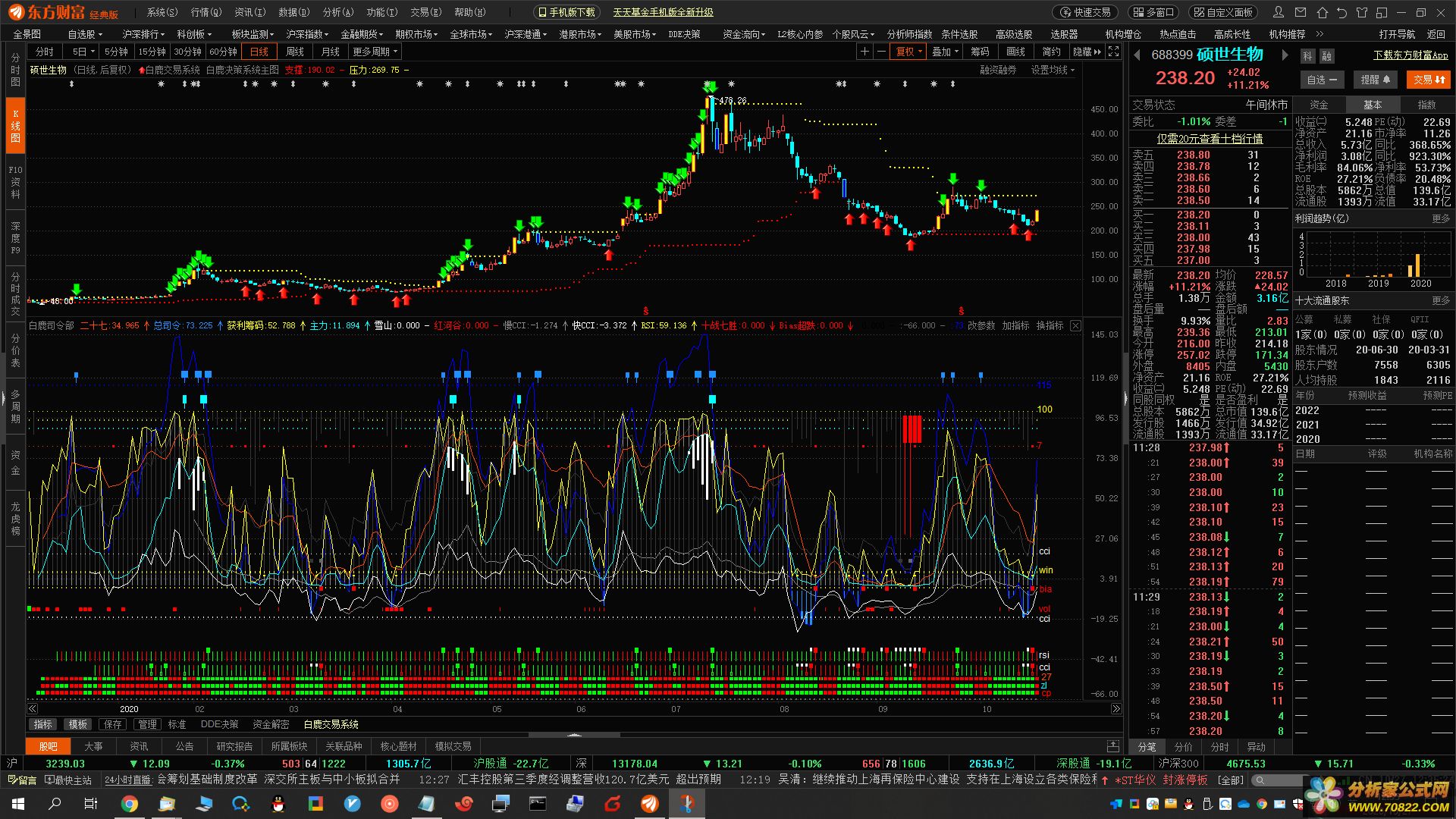Open taskbar search magnifier
Image resolution: width=1456 pixels, height=819 pixels.
55,804
